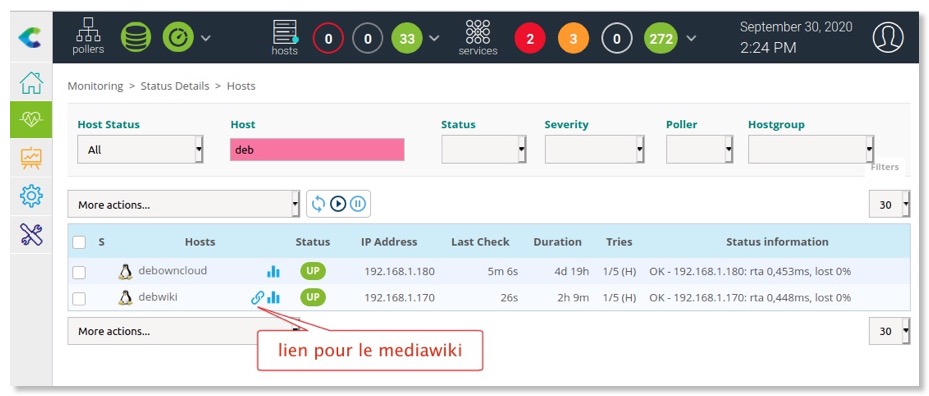The width and height of the screenshot is (929, 396).
Task: Click IP address 192.168.1.180
Action: click(x=399, y=272)
